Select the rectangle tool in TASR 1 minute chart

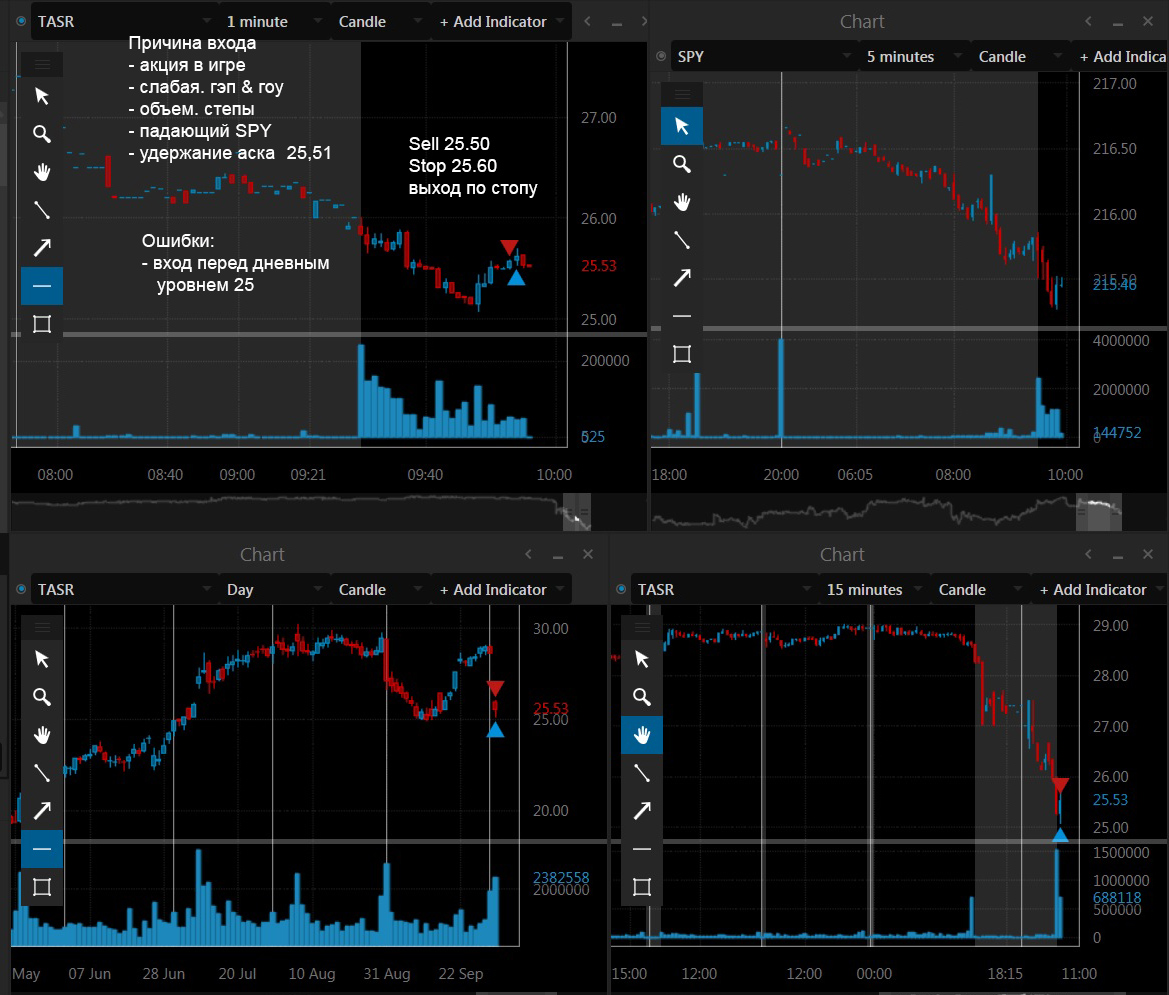[42, 324]
